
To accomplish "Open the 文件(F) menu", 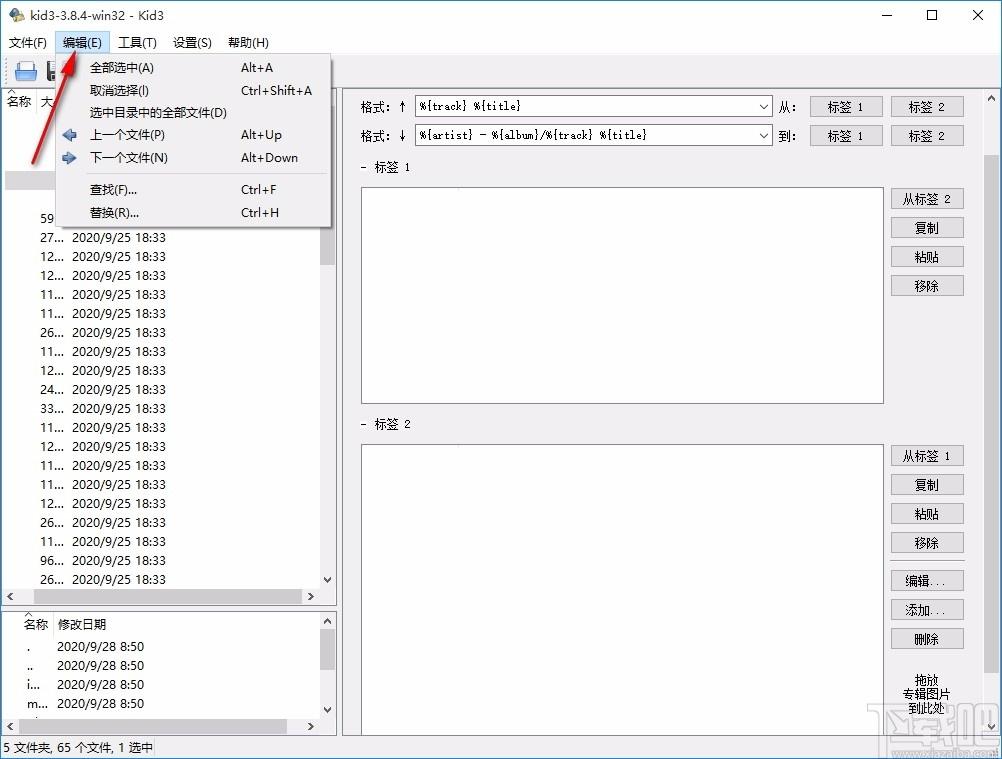I will click(27, 43).
